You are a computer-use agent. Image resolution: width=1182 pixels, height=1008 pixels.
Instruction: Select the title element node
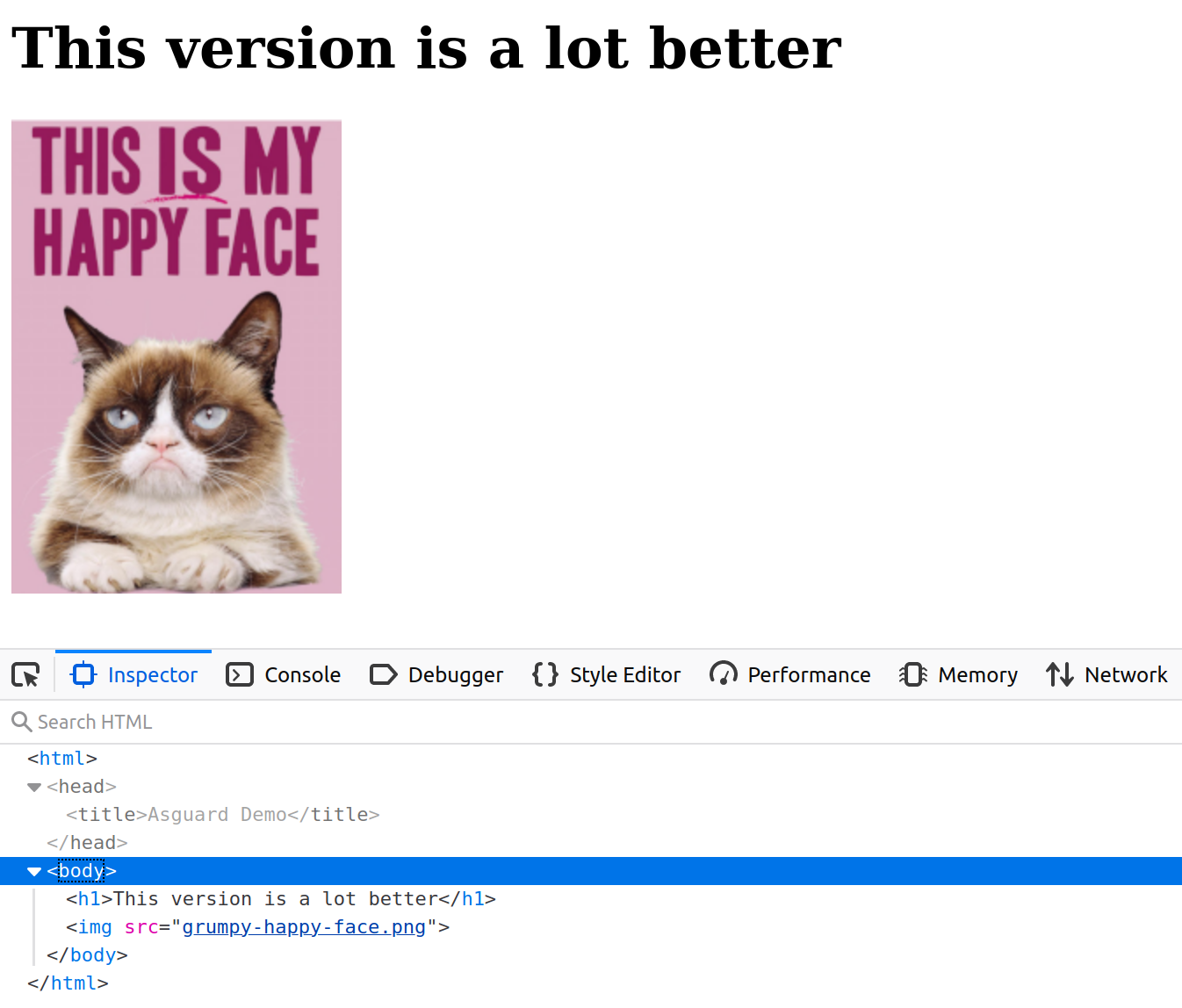tap(223, 814)
